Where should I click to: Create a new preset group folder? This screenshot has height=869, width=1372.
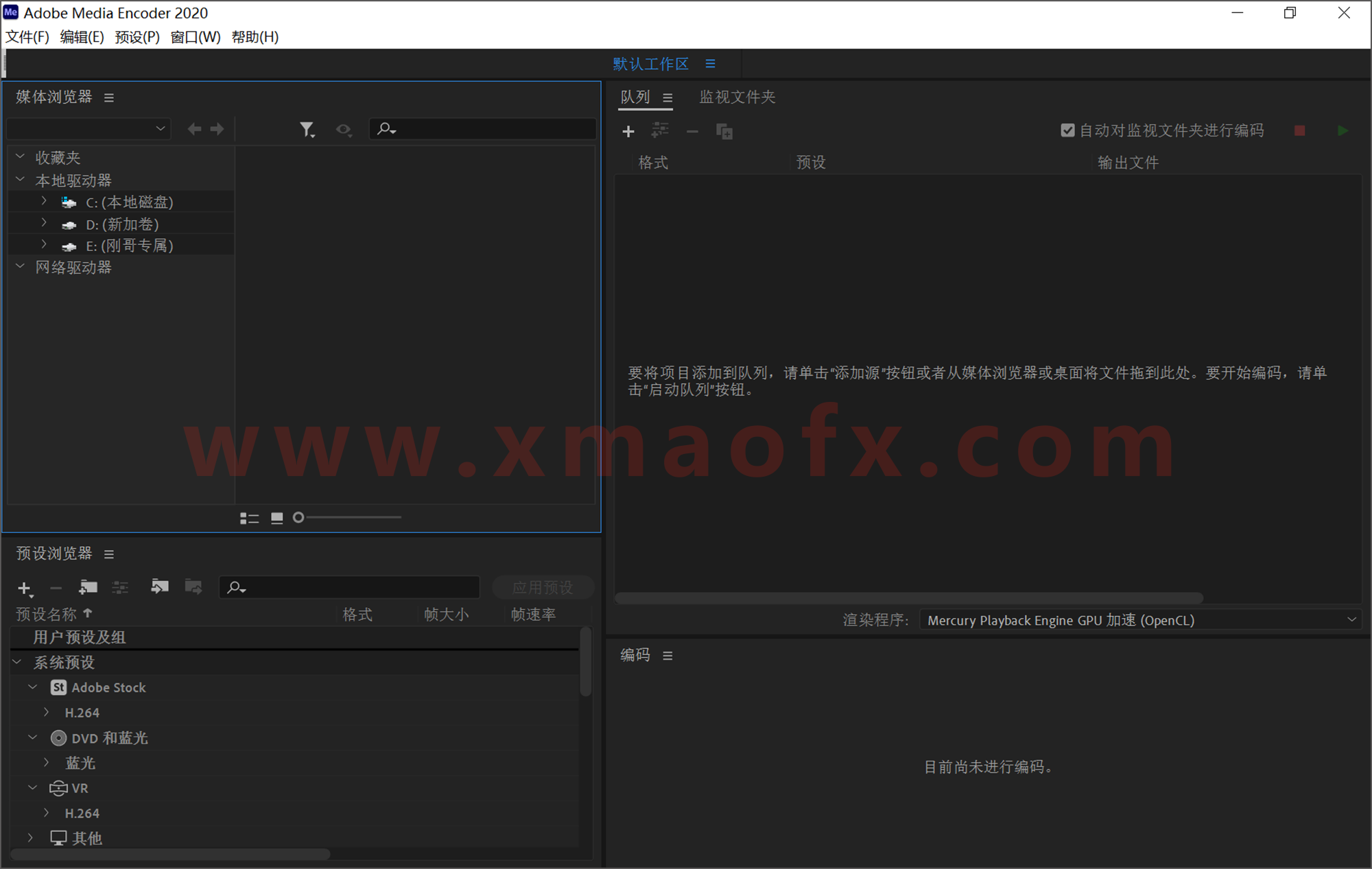(88, 588)
